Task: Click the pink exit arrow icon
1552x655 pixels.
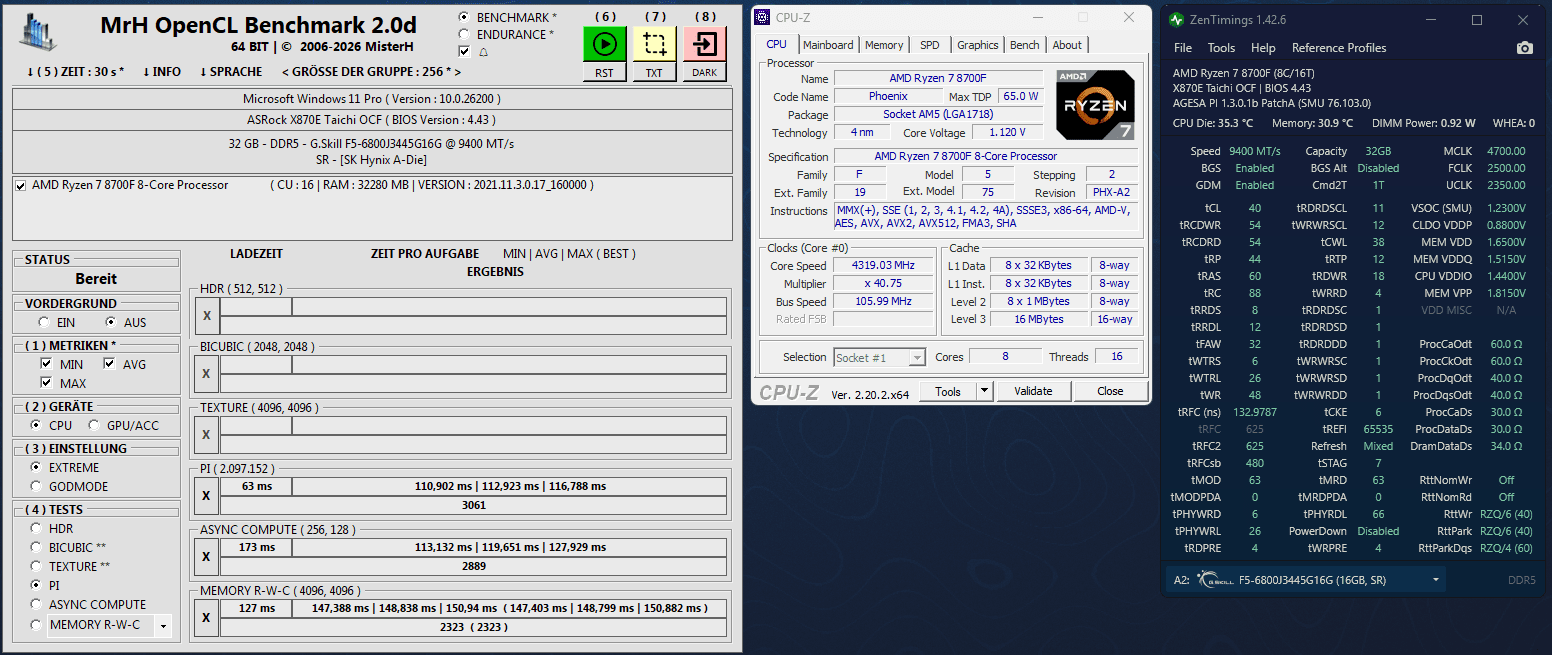Action: 705,44
